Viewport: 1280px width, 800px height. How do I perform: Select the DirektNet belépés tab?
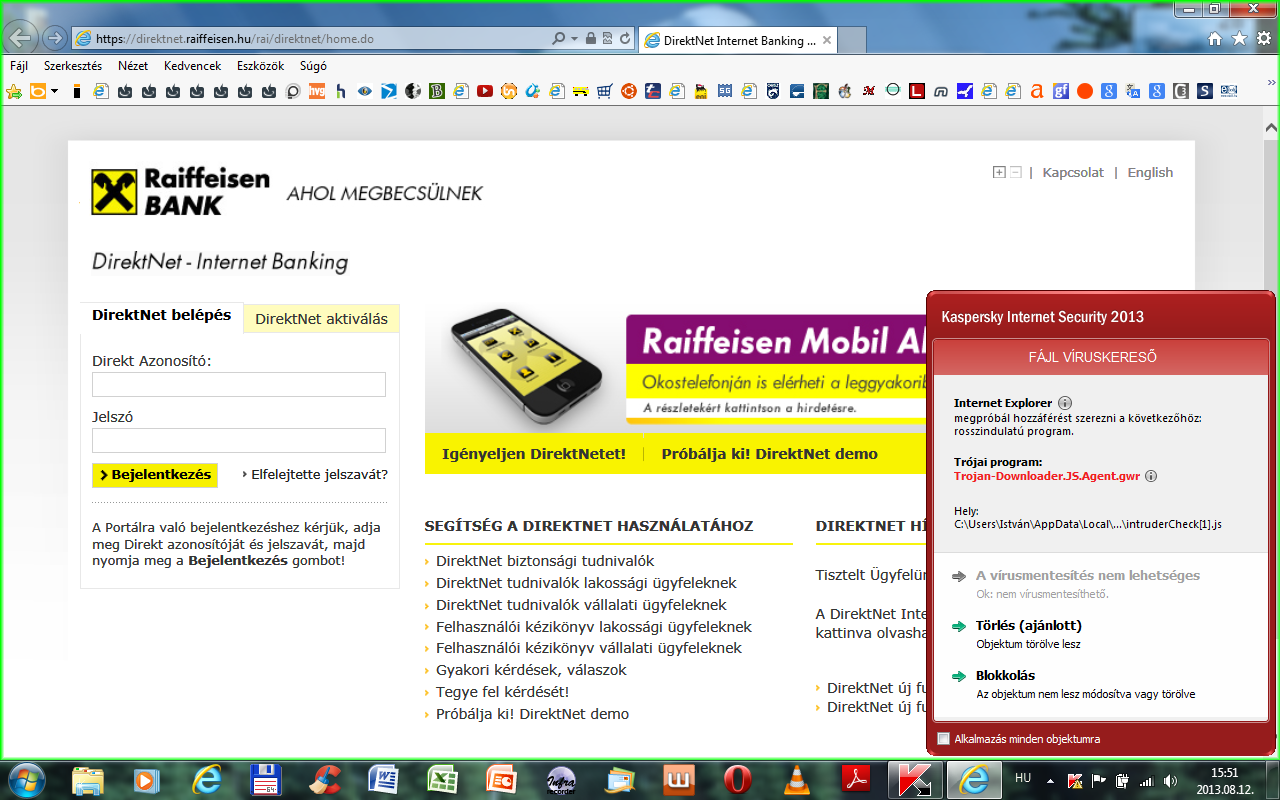(x=162, y=315)
